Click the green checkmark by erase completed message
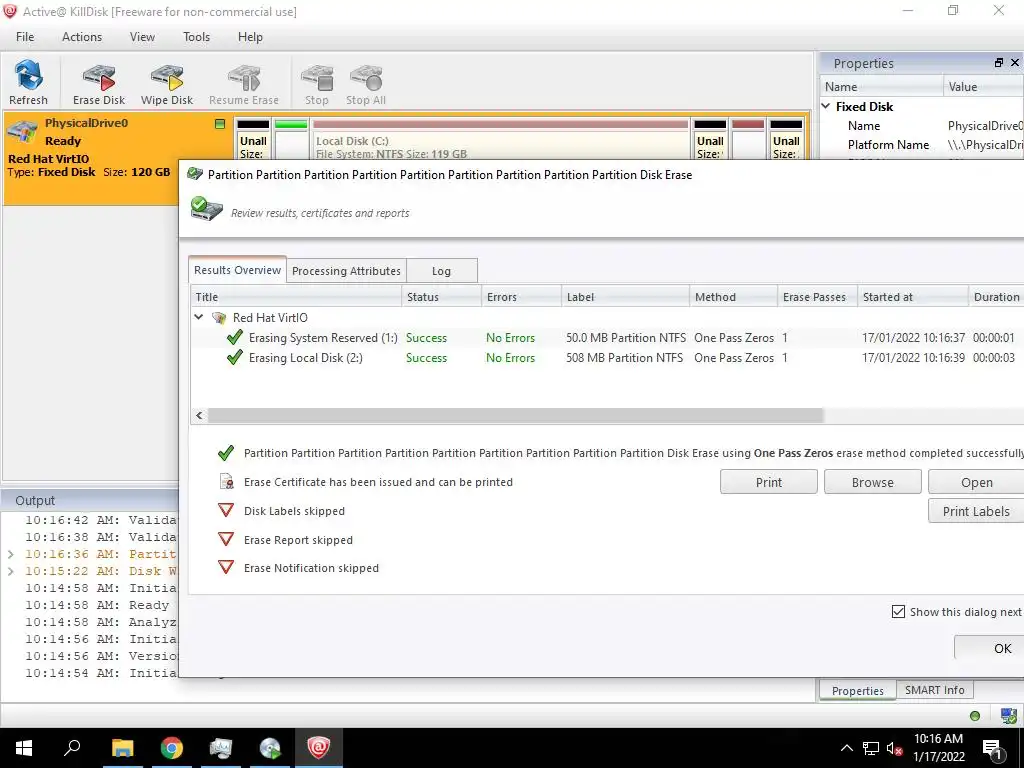This screenshot has width=1024, height=768. (226, 453)
